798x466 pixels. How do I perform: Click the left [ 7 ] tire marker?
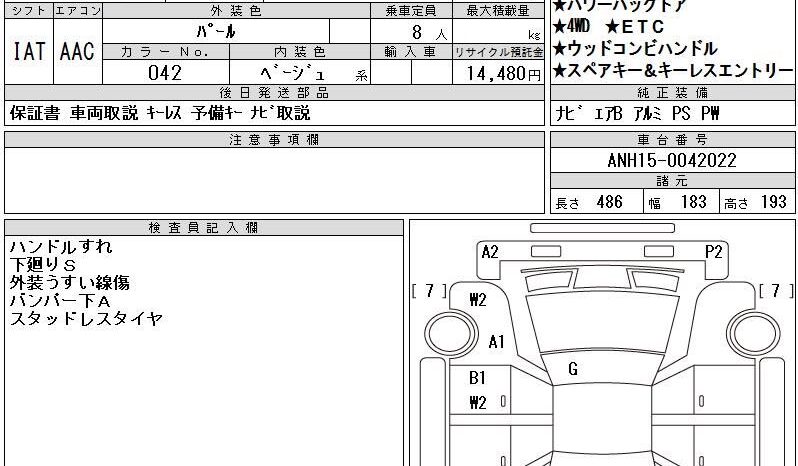(430, 291)
